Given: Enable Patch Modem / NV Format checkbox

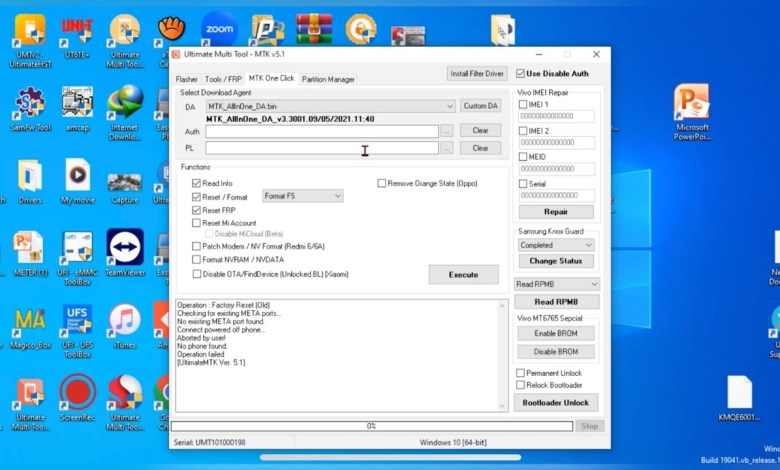Looking at the screenshot, I should click(196, 246).
